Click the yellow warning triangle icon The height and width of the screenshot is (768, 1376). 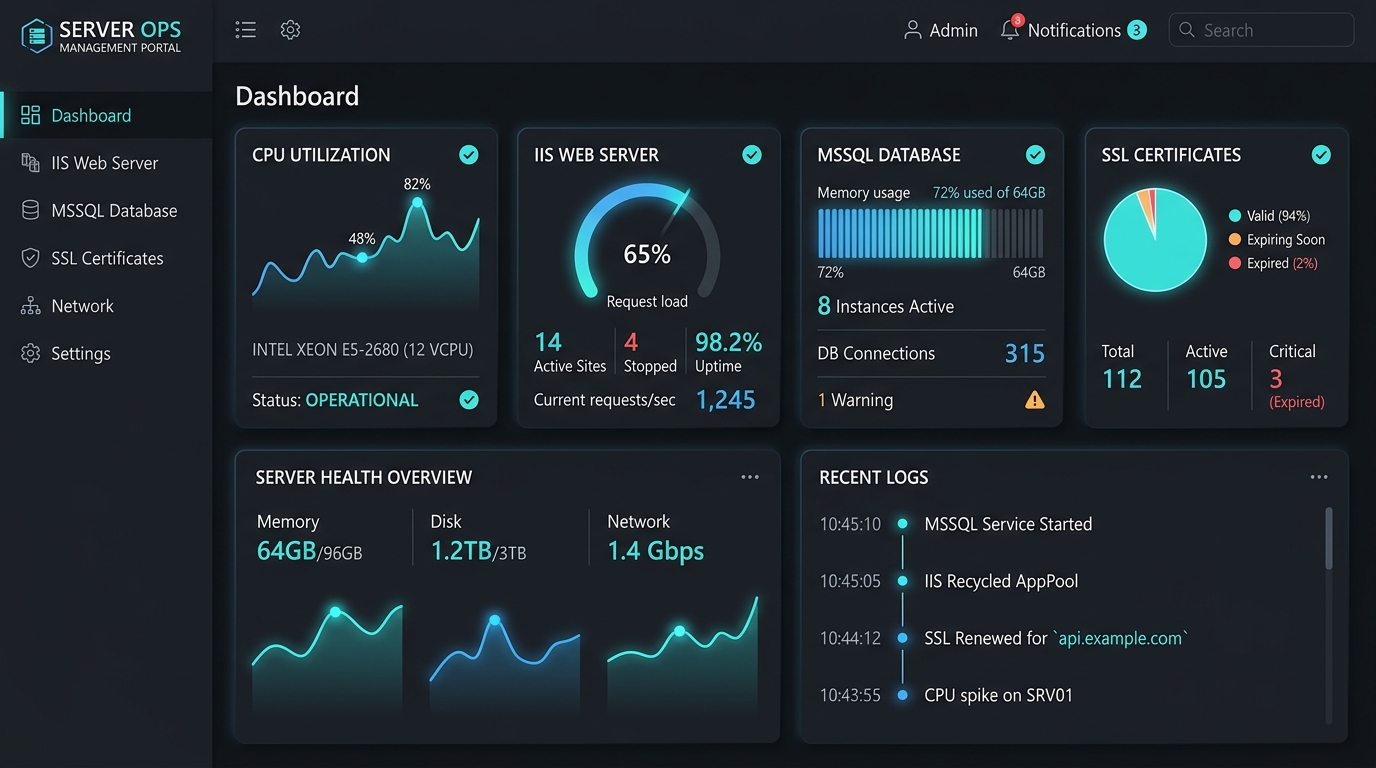click(1035, 400)
